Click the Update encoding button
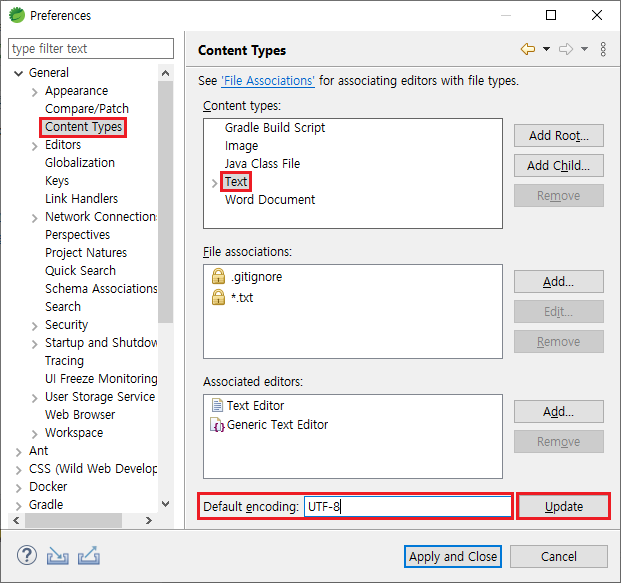The height and width of the screenshot is (583, 621). click(x=564, y=506)
